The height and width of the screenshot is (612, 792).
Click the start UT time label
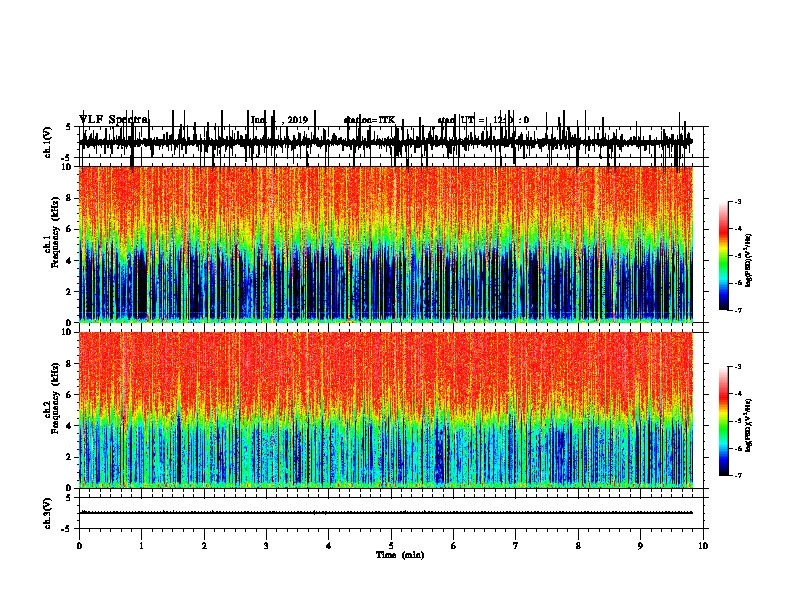click(x=483, y=120)
